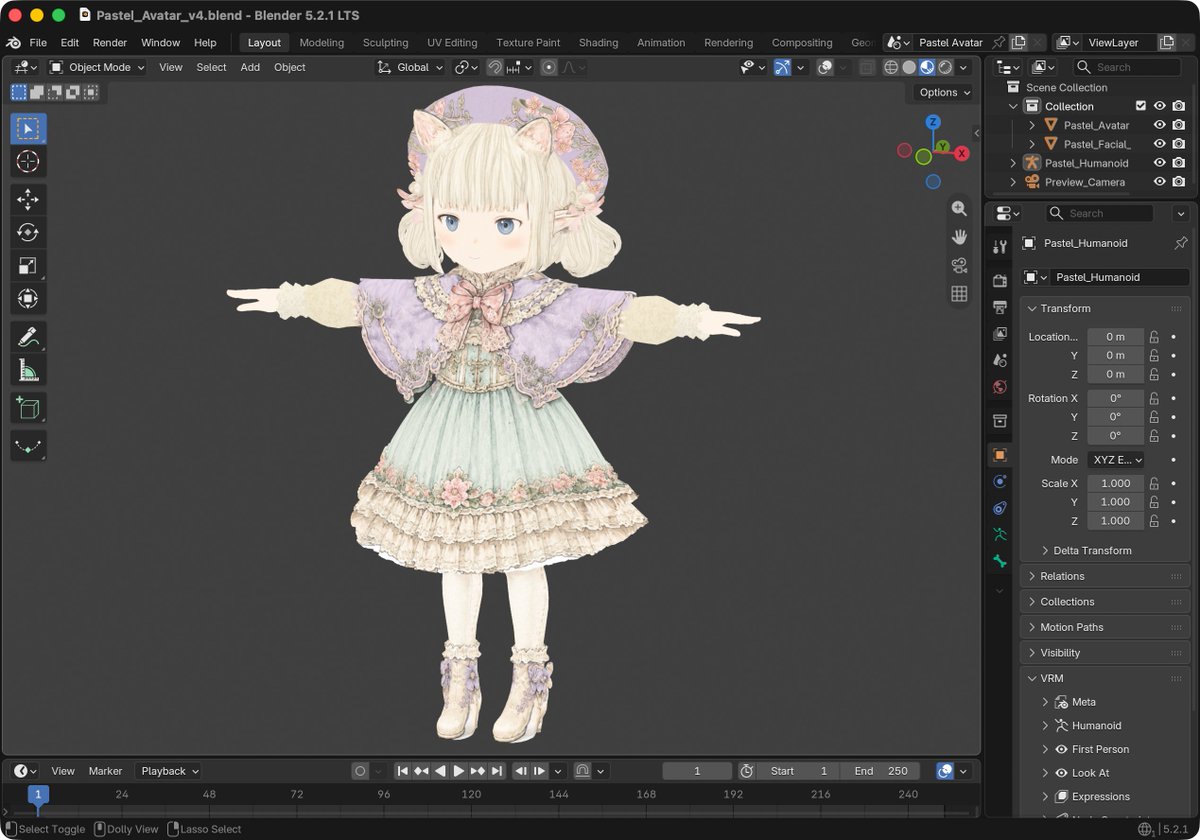Screen dimensions: 1200x840
Task: Open the rotation Mode XYZ Euler dropdown
Action: (1116, 460)
